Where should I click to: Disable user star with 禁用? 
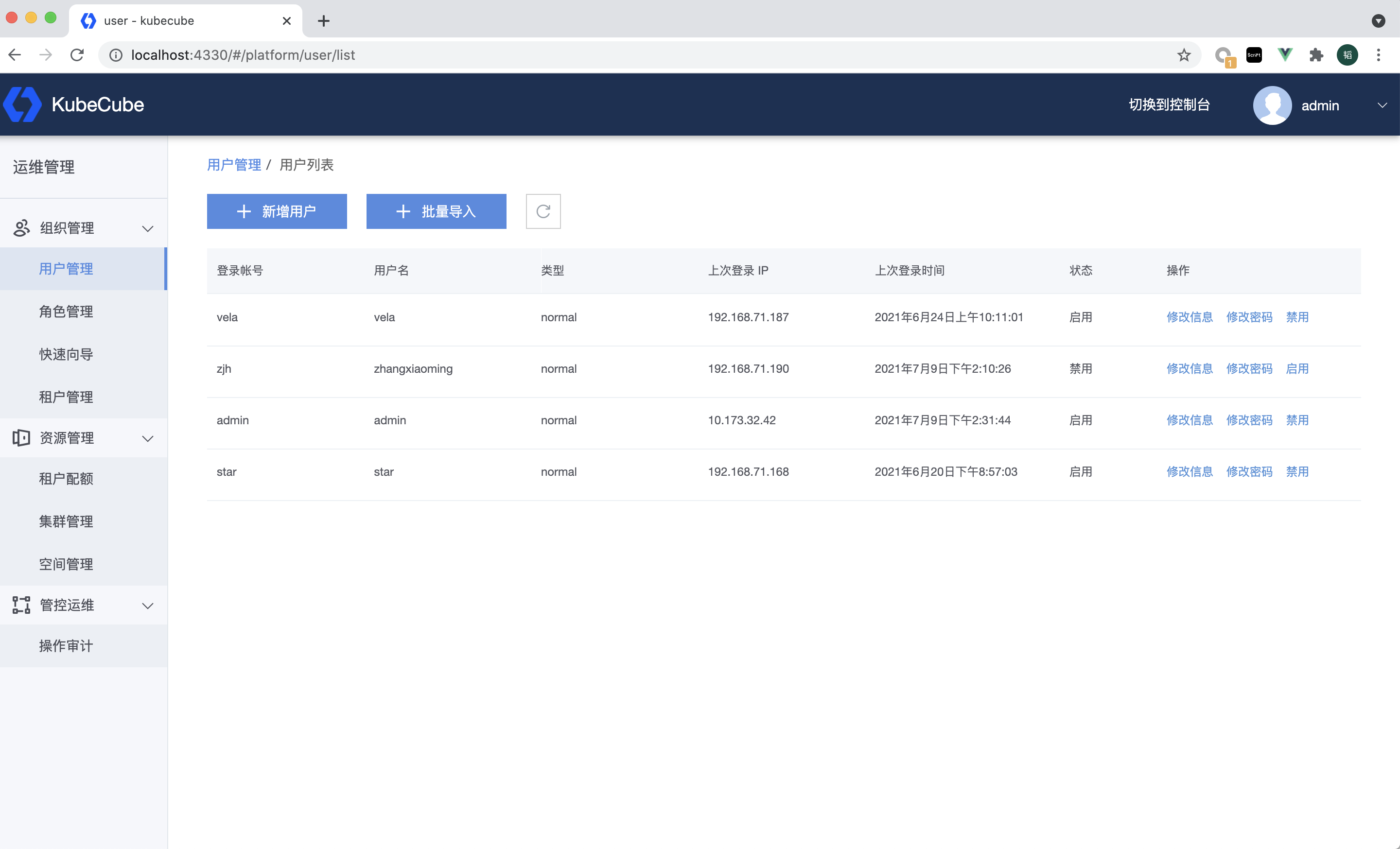[x=1297, y=471]
